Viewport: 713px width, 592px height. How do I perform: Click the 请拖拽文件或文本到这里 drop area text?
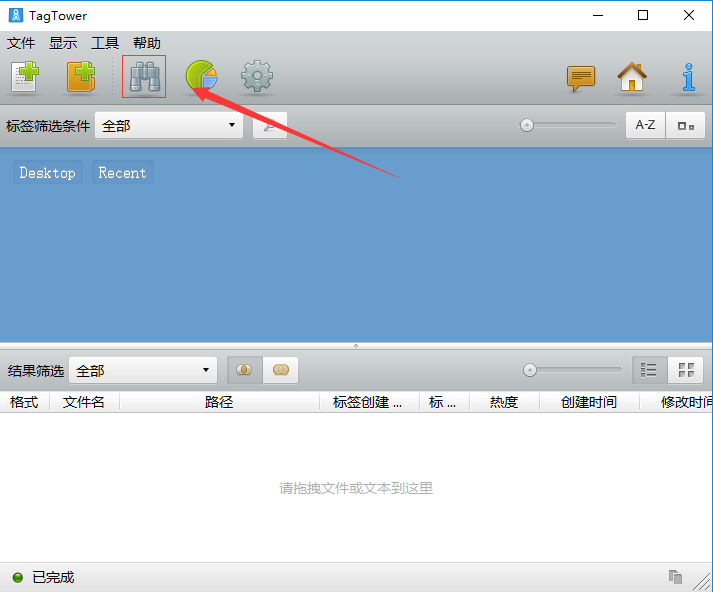(356, 488)
